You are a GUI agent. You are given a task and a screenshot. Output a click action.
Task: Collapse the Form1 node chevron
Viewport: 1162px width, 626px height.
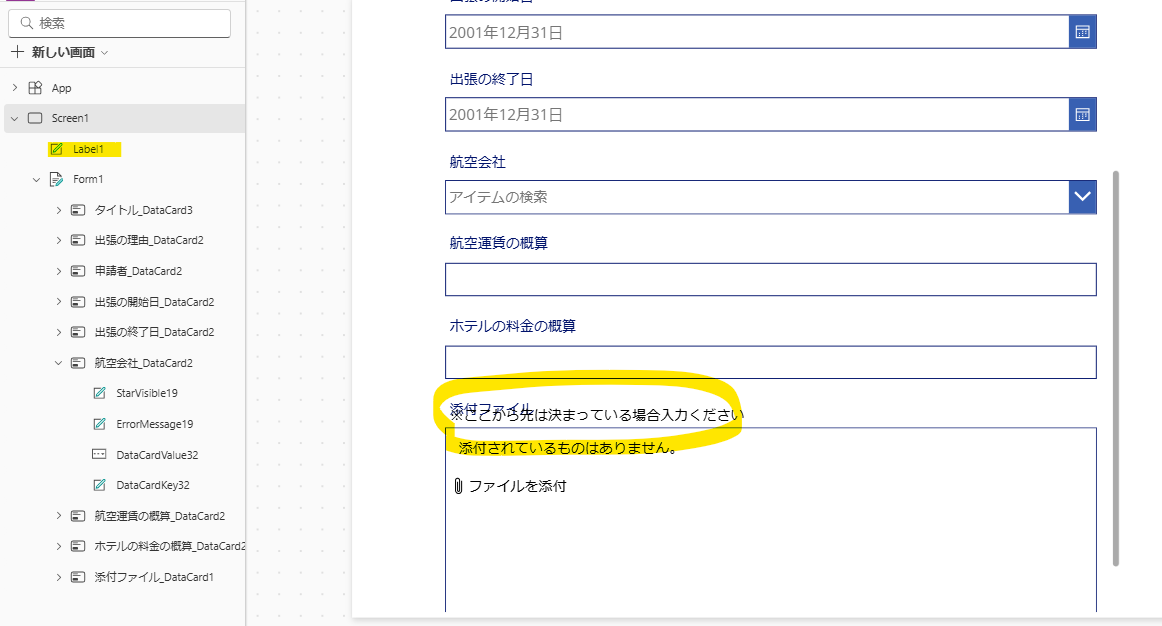click(x=36, y=179)
